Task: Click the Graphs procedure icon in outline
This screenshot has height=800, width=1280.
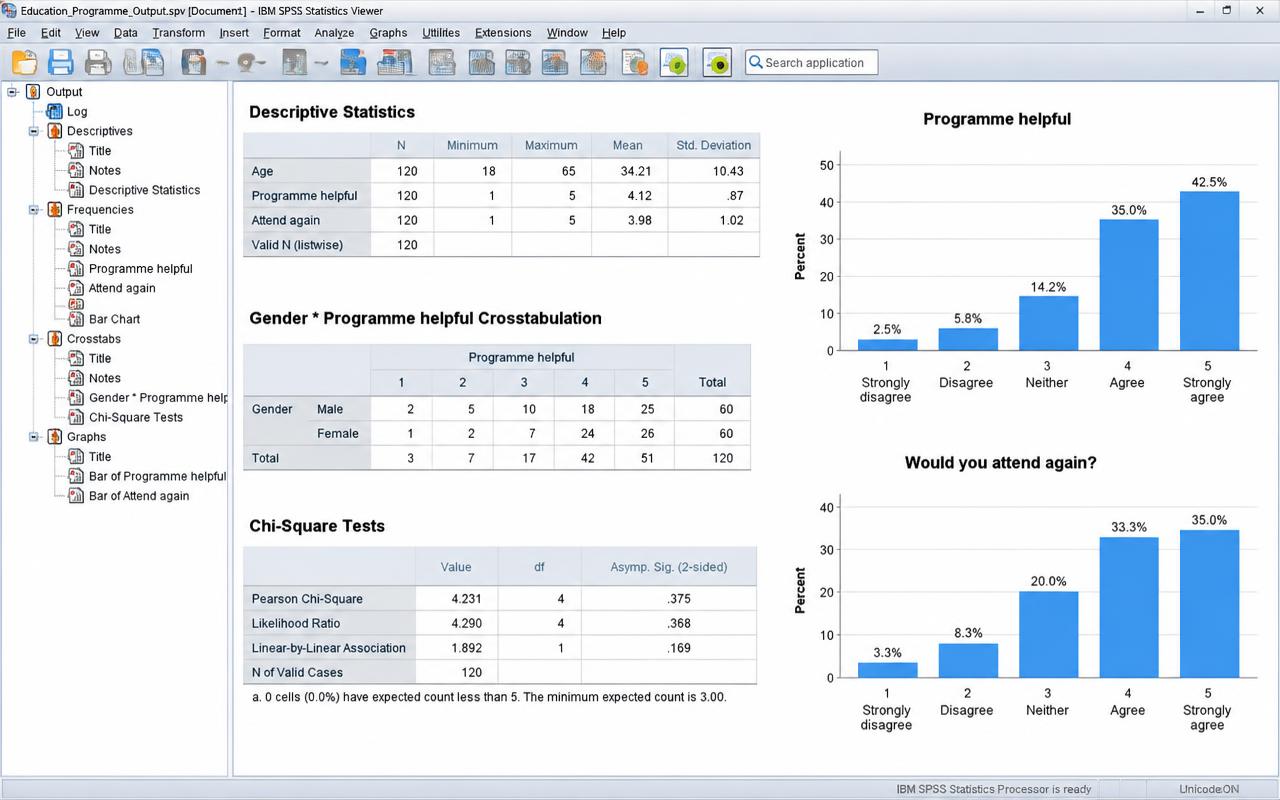Action: [55, 437]
